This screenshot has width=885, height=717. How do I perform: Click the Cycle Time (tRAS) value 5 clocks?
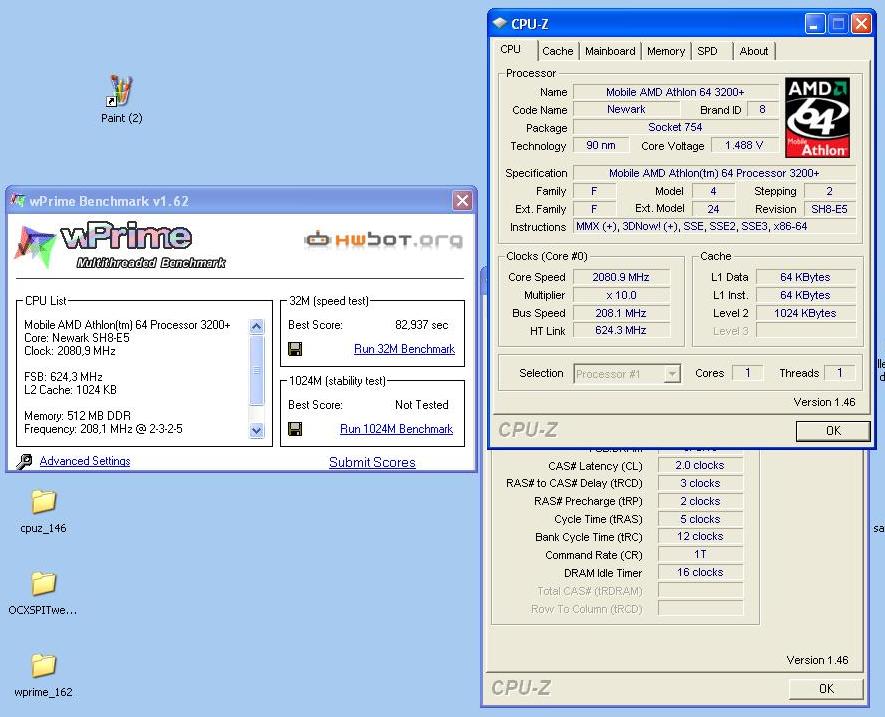pos(700,519)
